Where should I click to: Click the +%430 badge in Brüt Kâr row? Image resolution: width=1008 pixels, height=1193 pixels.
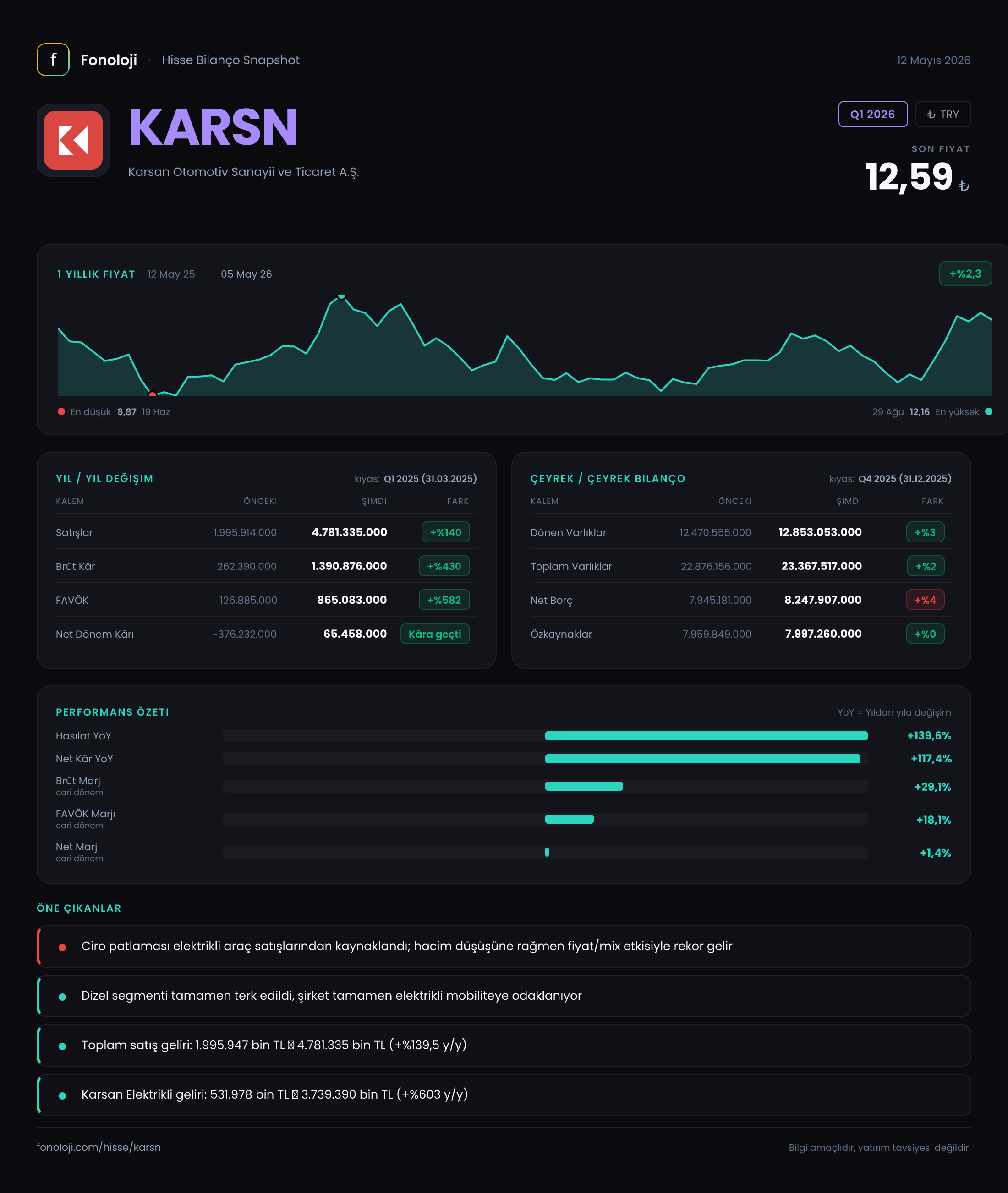(444, 566)
